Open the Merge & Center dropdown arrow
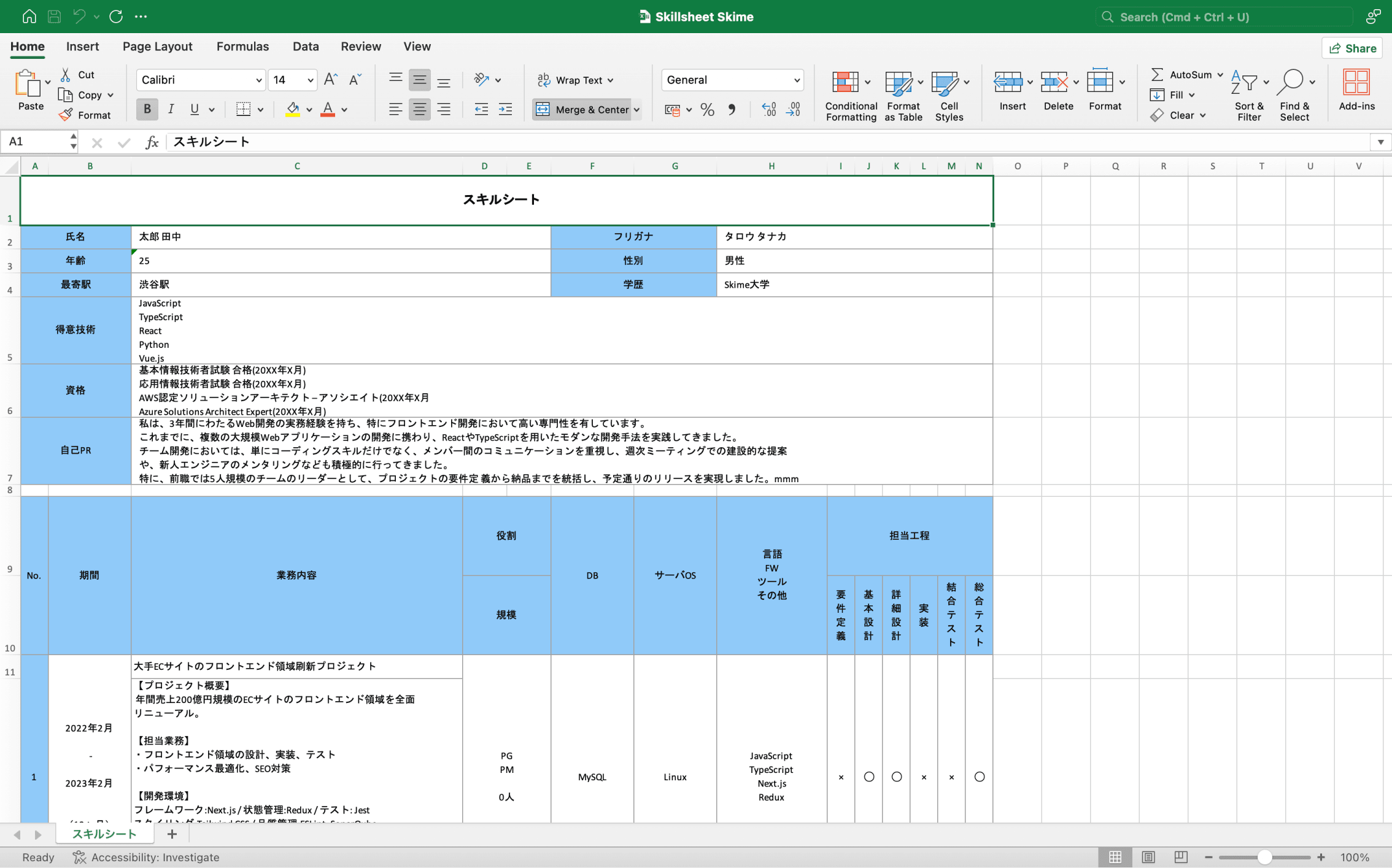This screenshot has width=1392, height=868. (x=637, y=110)
